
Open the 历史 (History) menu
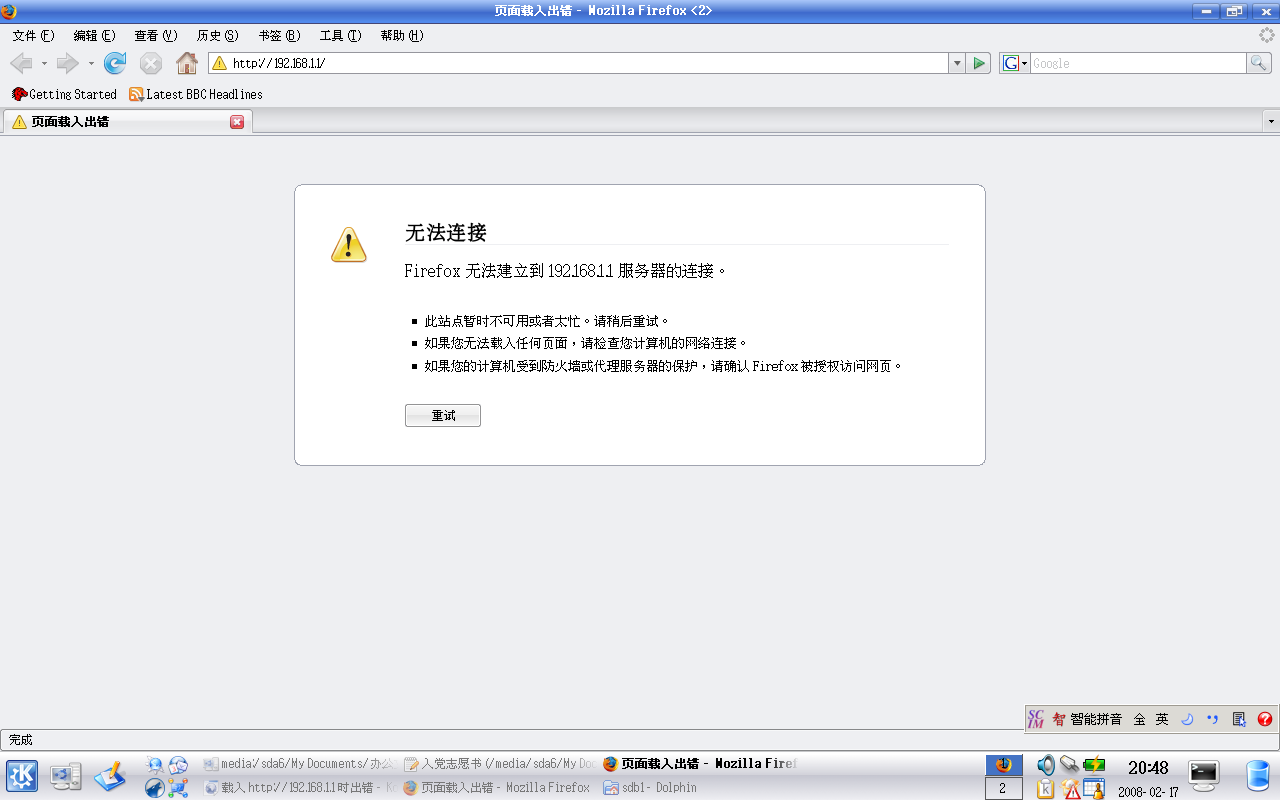217,35
